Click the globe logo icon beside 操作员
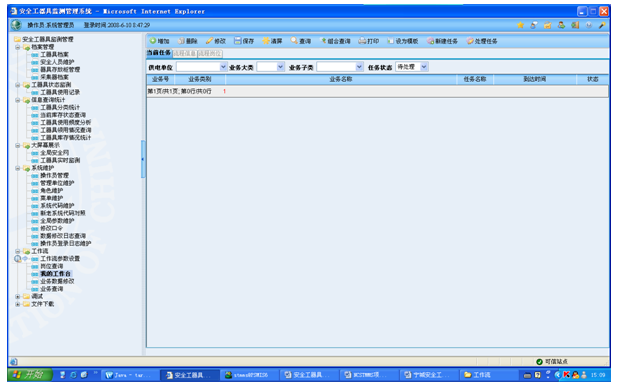This screenshot has height=385, width=617. point(16,25)
